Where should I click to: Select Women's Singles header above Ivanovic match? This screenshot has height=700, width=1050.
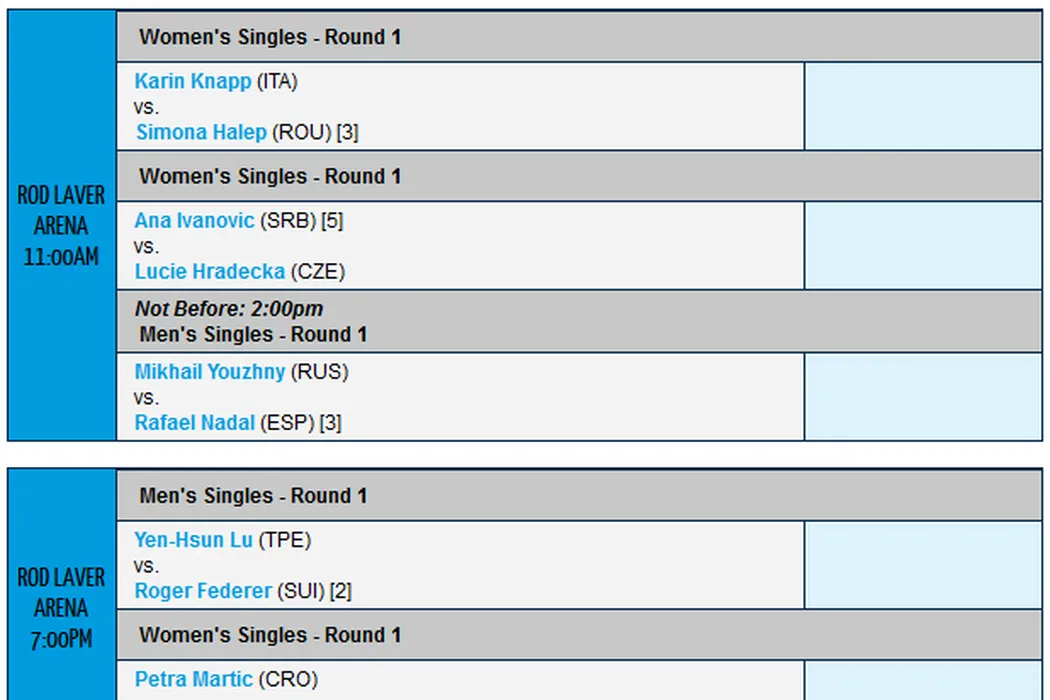coord(270,177)
